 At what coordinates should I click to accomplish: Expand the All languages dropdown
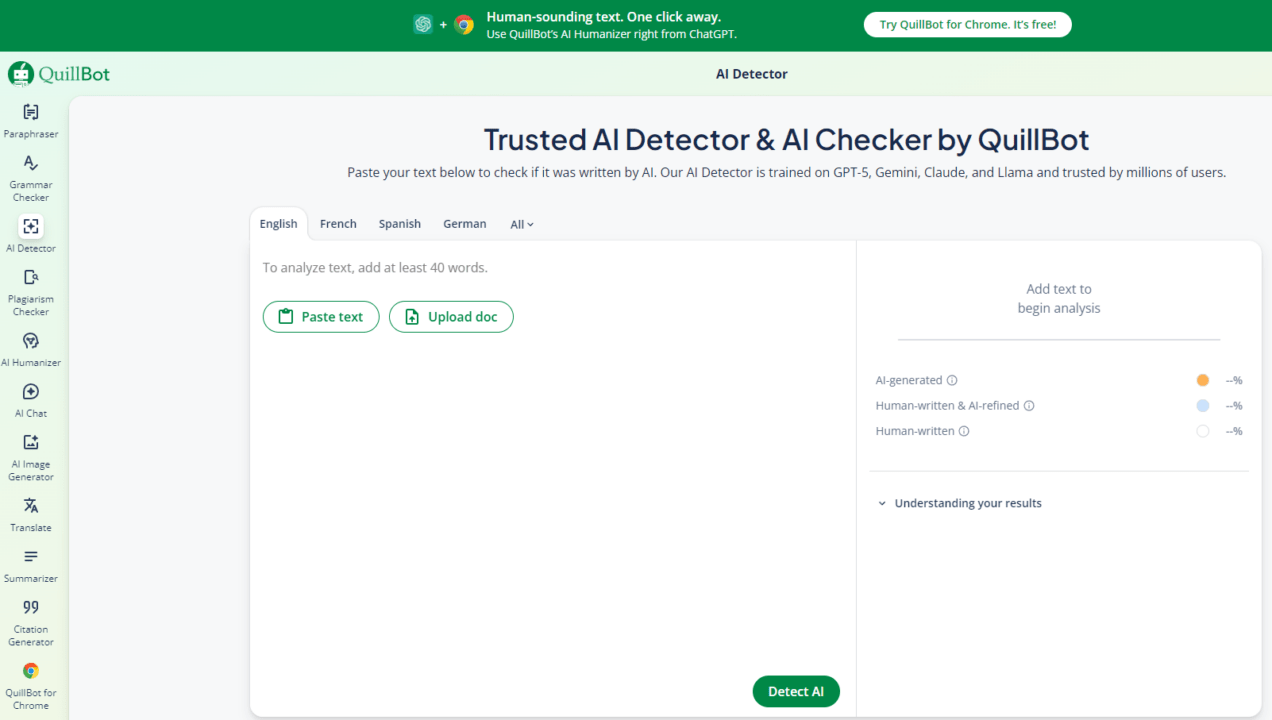pos(522,225)
